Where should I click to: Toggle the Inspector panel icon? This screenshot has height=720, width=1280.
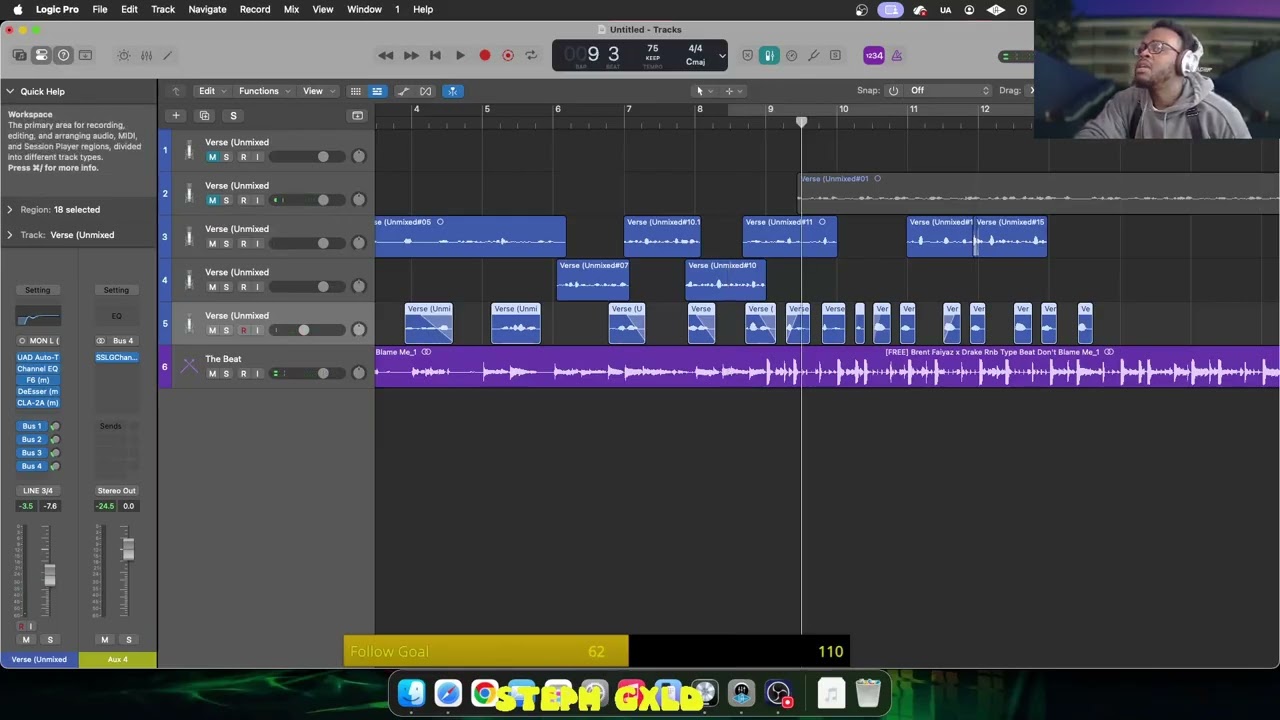pos(41,55)
